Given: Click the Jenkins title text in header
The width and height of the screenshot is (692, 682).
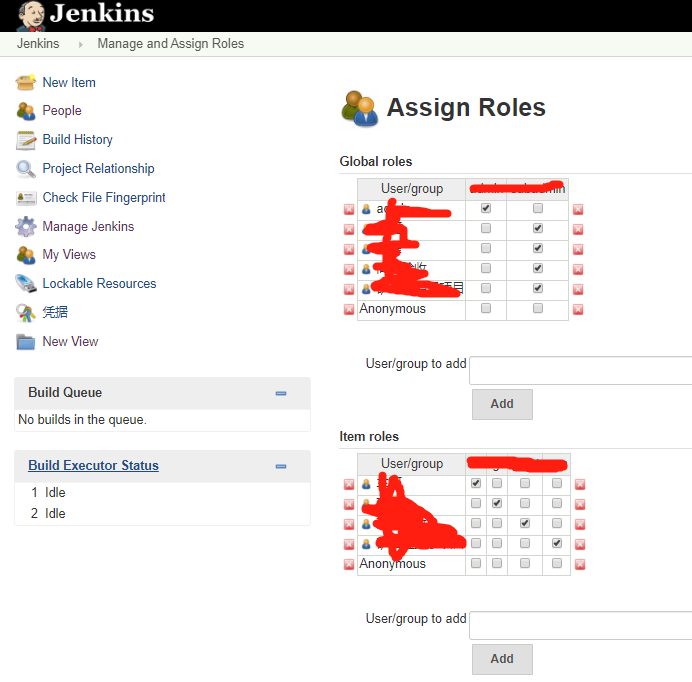Looking at the screenshot, I should (102, 13).
